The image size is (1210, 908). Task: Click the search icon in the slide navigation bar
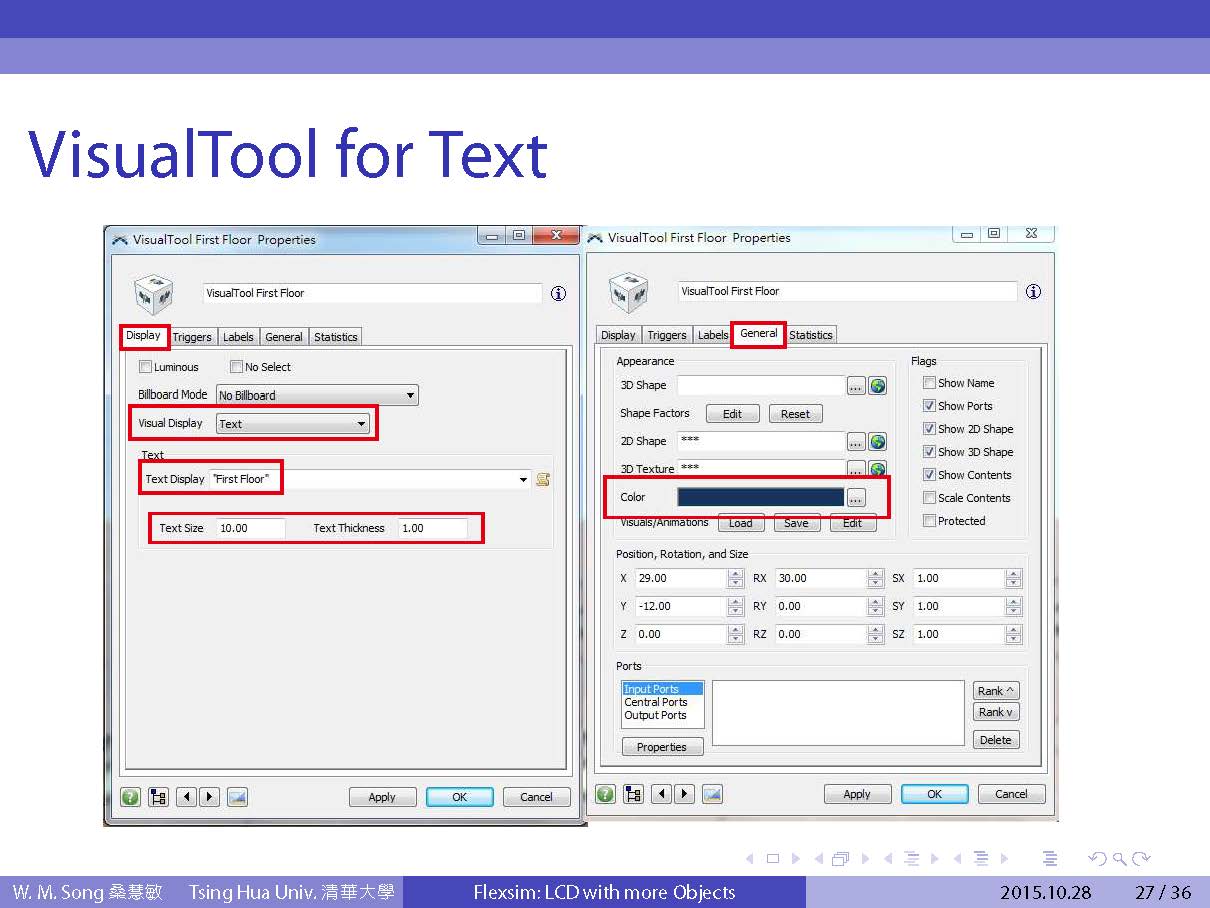tap(1119, 858)
